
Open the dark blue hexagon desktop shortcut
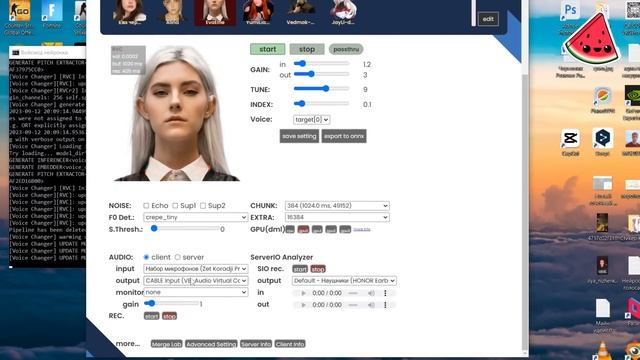602,143
